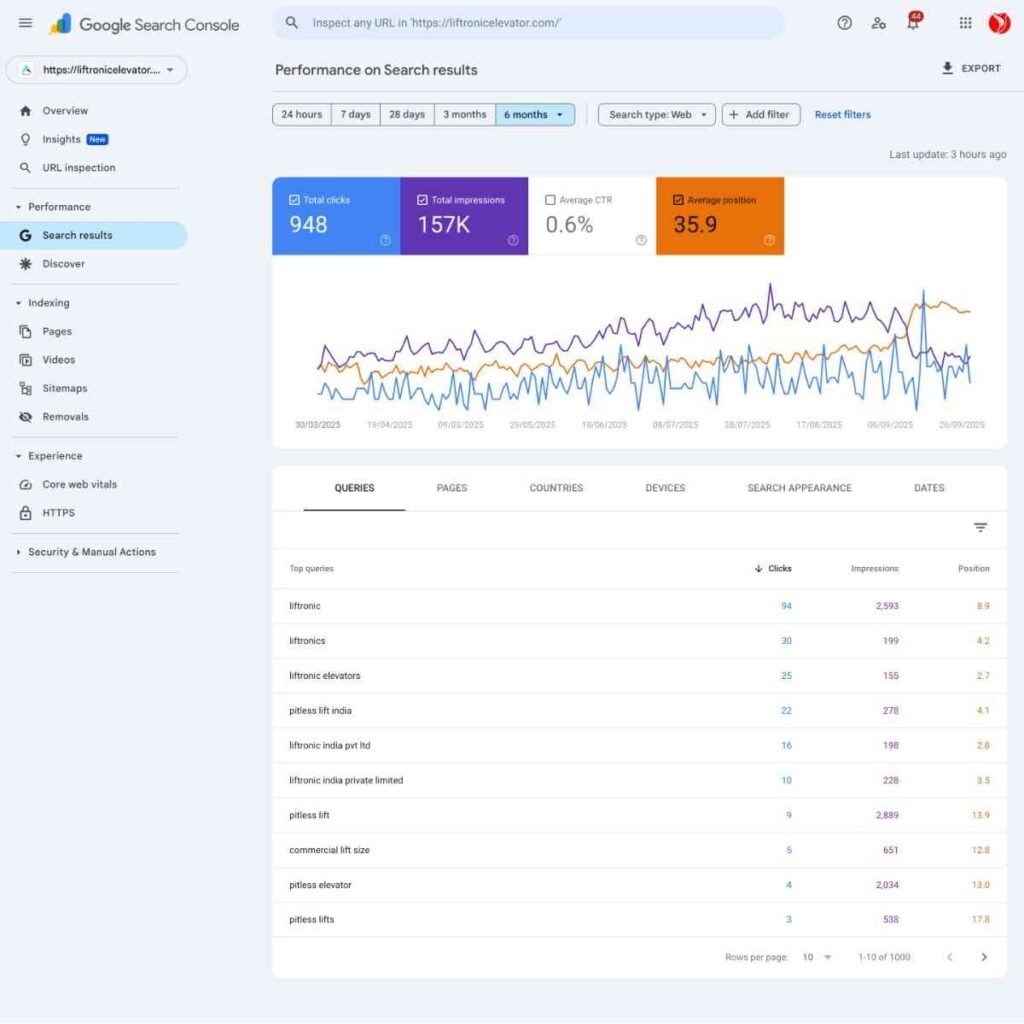Viewport: 1024px width, 1024px height.
Task: Click the URL inspection search field
Action: pos(528,22)
